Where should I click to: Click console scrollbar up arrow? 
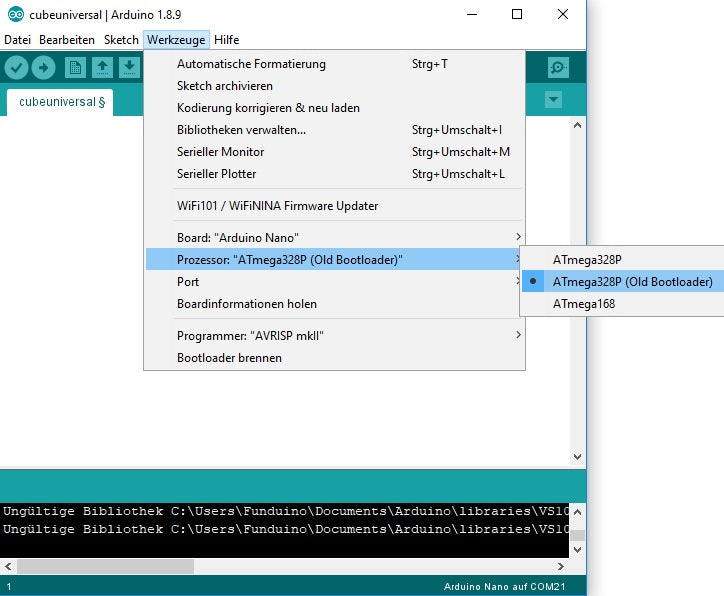pyautogui.click(x=577, y=512)
